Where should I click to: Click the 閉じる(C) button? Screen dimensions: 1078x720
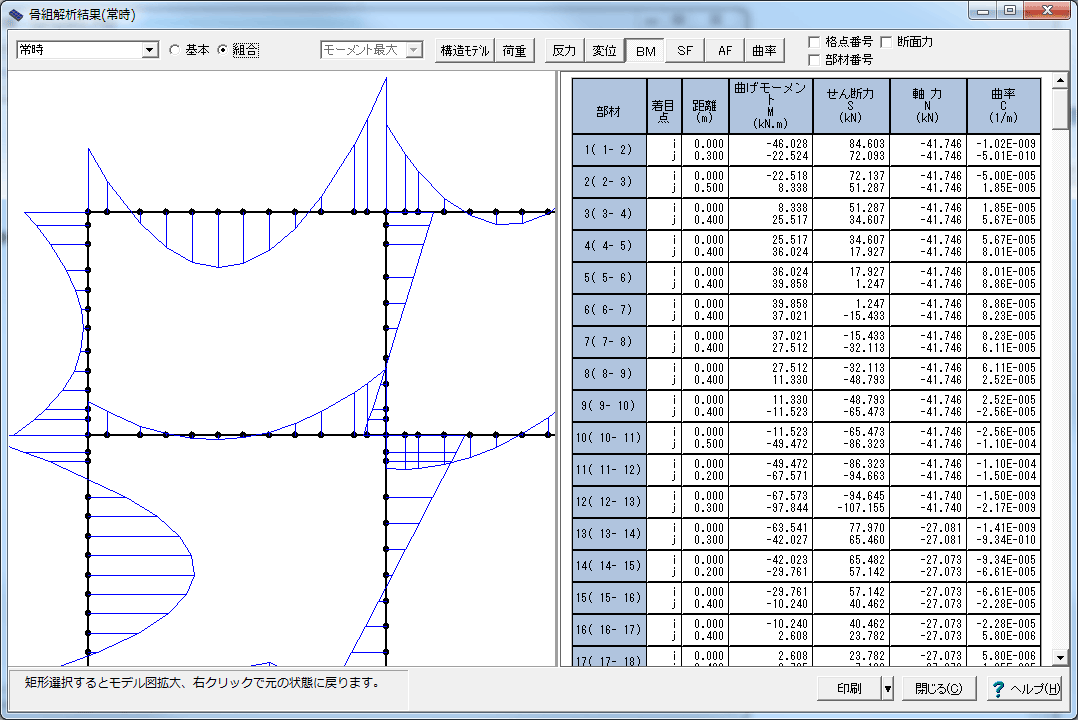(x=938, y=688)
